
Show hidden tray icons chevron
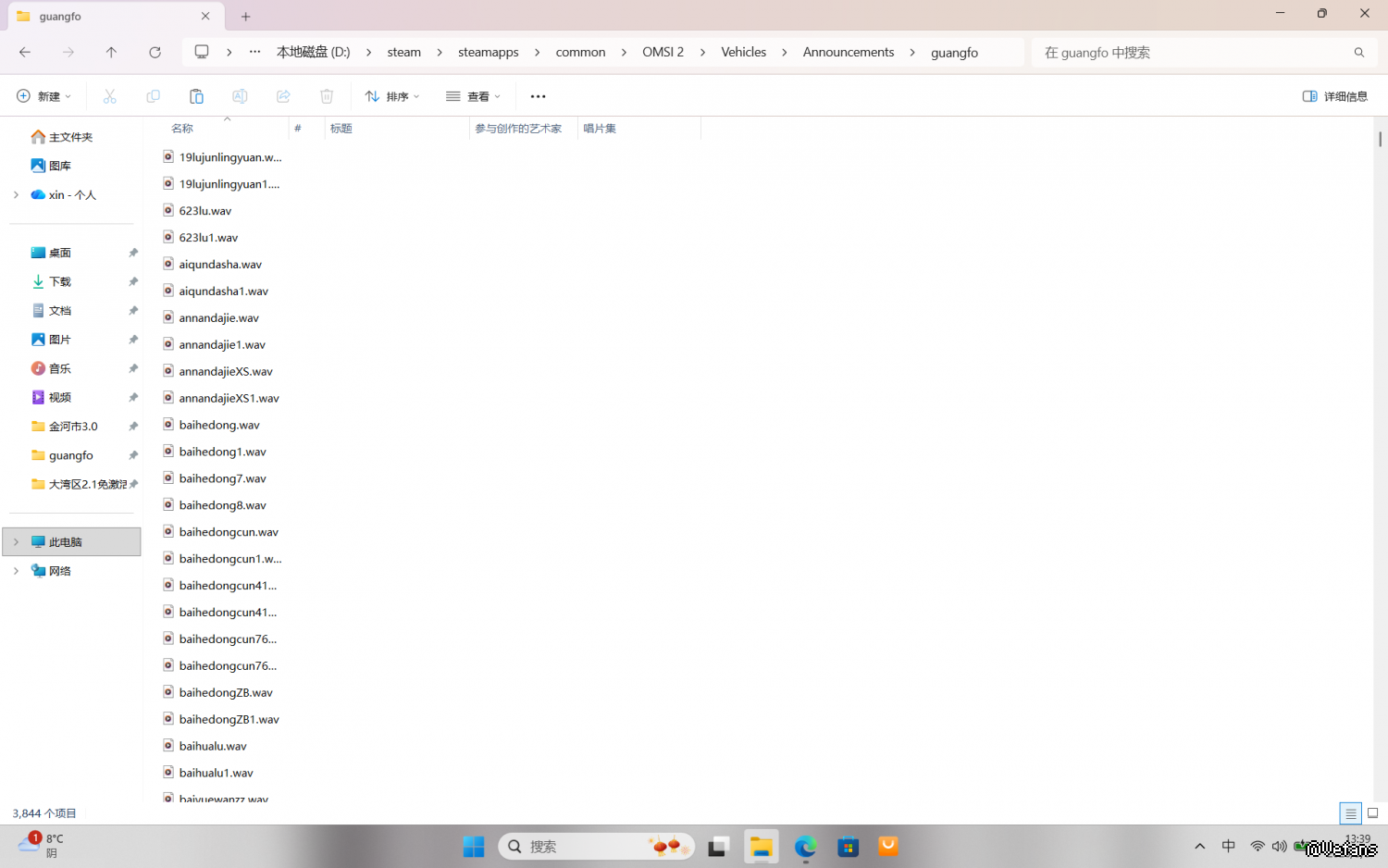(x=1200, y=846)
